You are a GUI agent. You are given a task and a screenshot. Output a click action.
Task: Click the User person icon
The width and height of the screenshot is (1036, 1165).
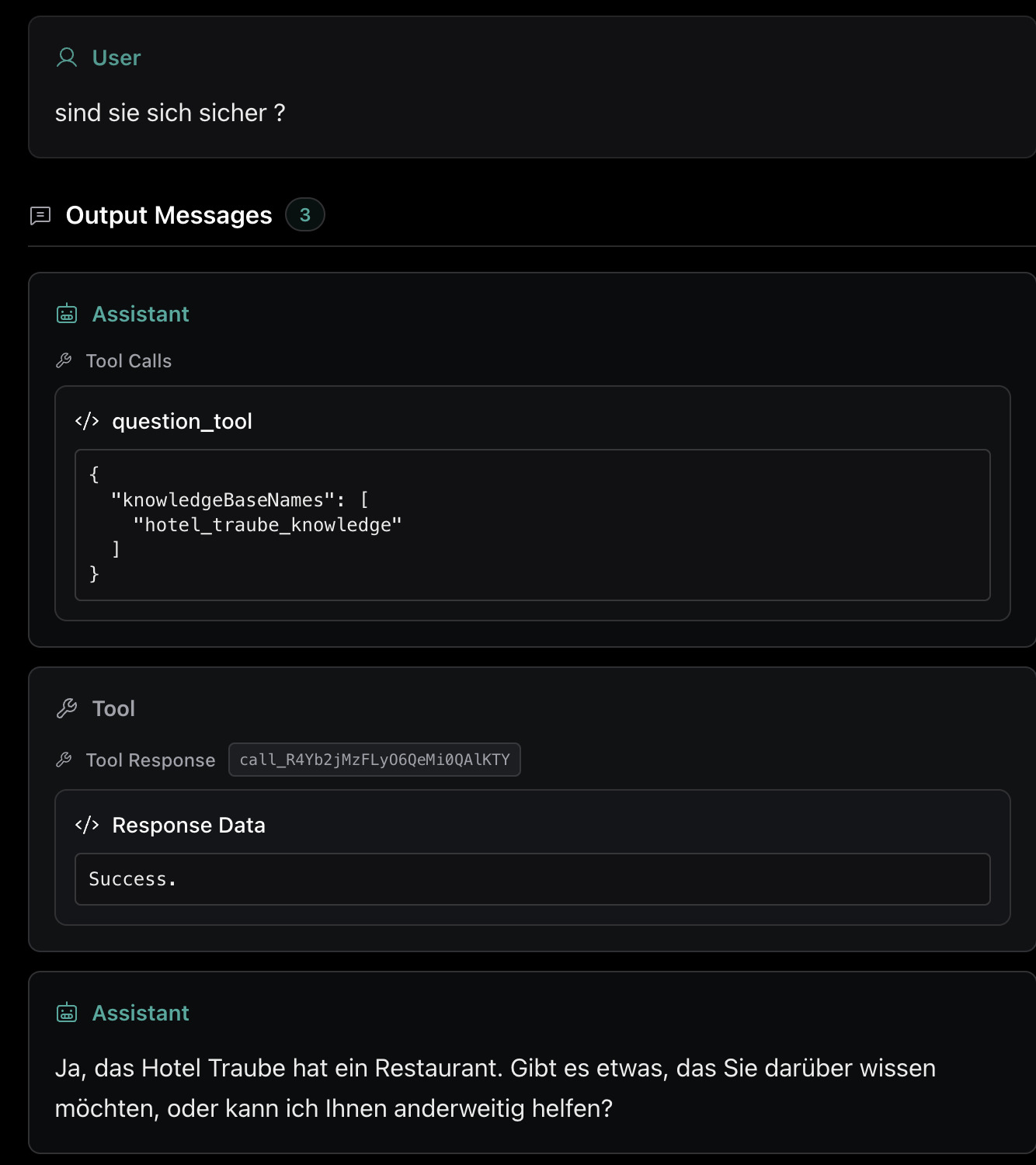click(x=67, y=57)
